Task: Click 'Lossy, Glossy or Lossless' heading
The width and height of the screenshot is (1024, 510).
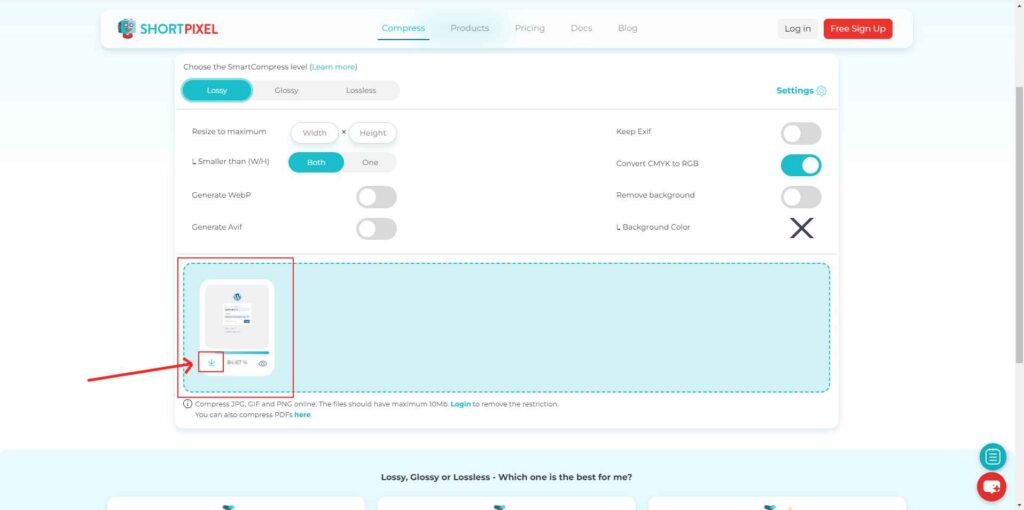Action: [506, 477]
